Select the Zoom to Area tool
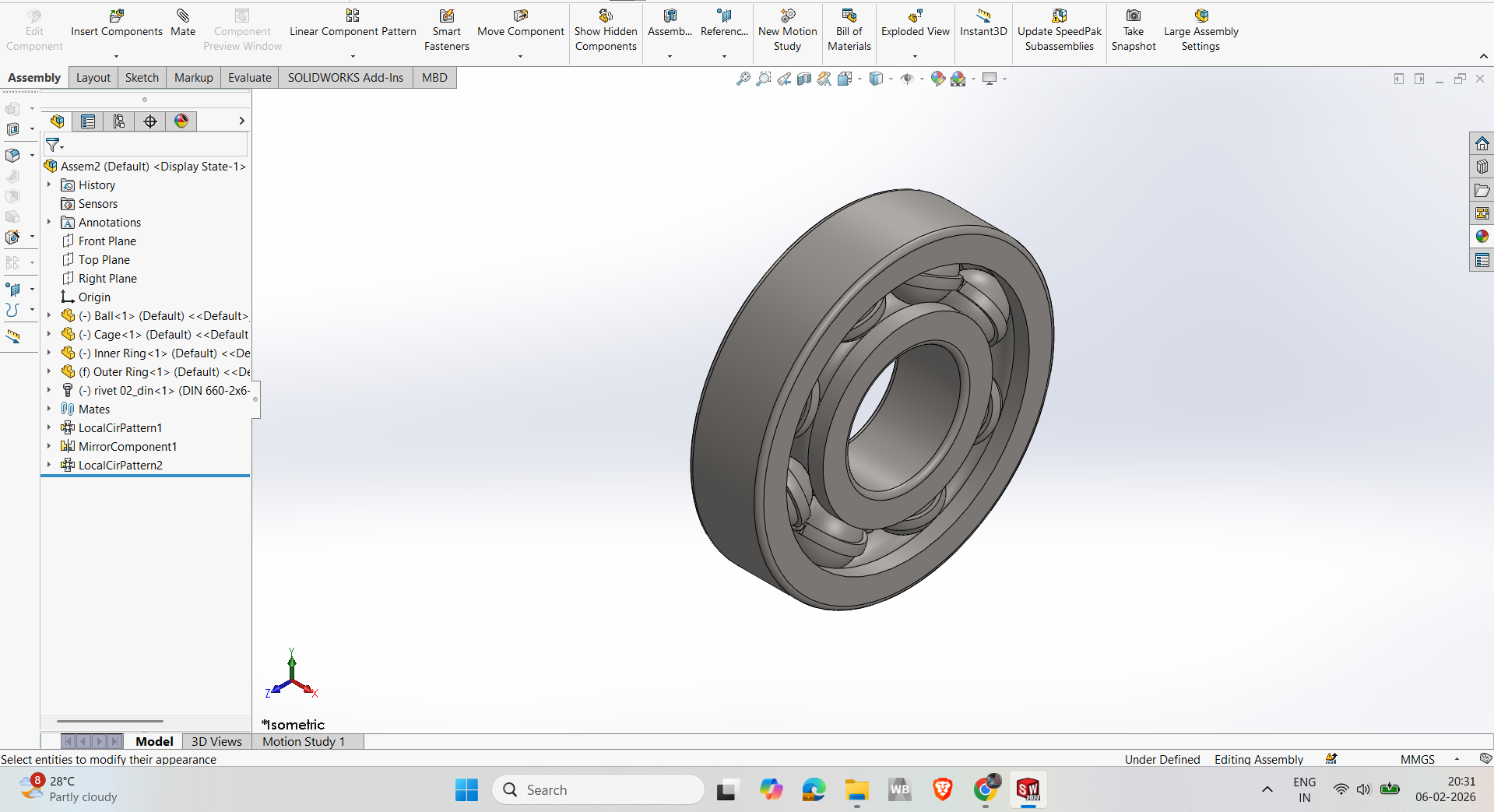The width and height of the screenshot is (1494, 812). (763, 79)
